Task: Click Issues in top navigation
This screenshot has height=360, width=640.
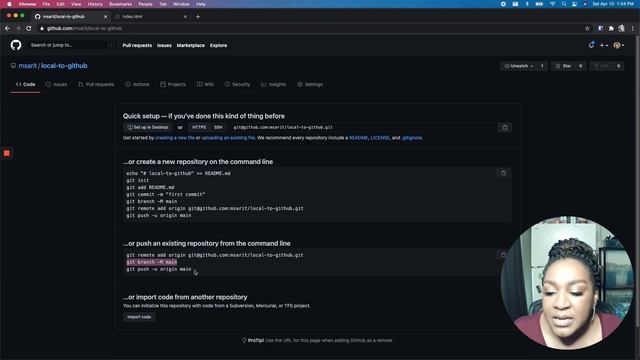Action: pos(164,45)
